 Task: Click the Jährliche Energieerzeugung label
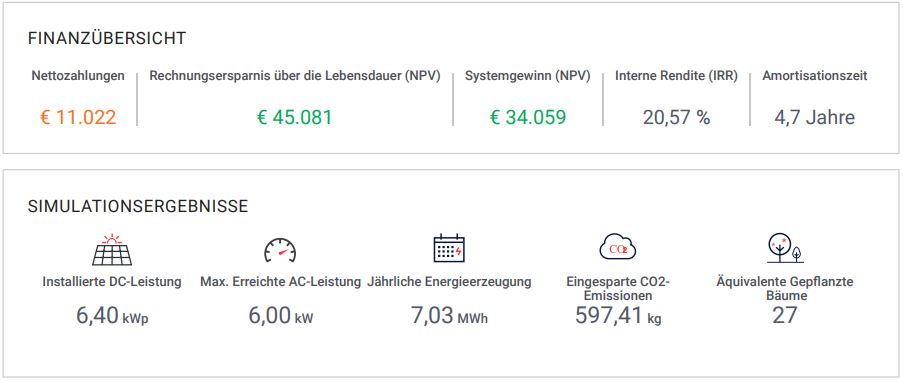click(449, 282)
